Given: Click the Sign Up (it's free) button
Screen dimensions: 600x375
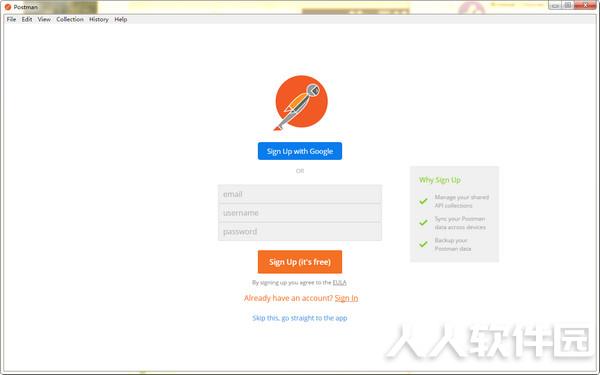Looking at the screenshot, I should click(x=300, y=262).
